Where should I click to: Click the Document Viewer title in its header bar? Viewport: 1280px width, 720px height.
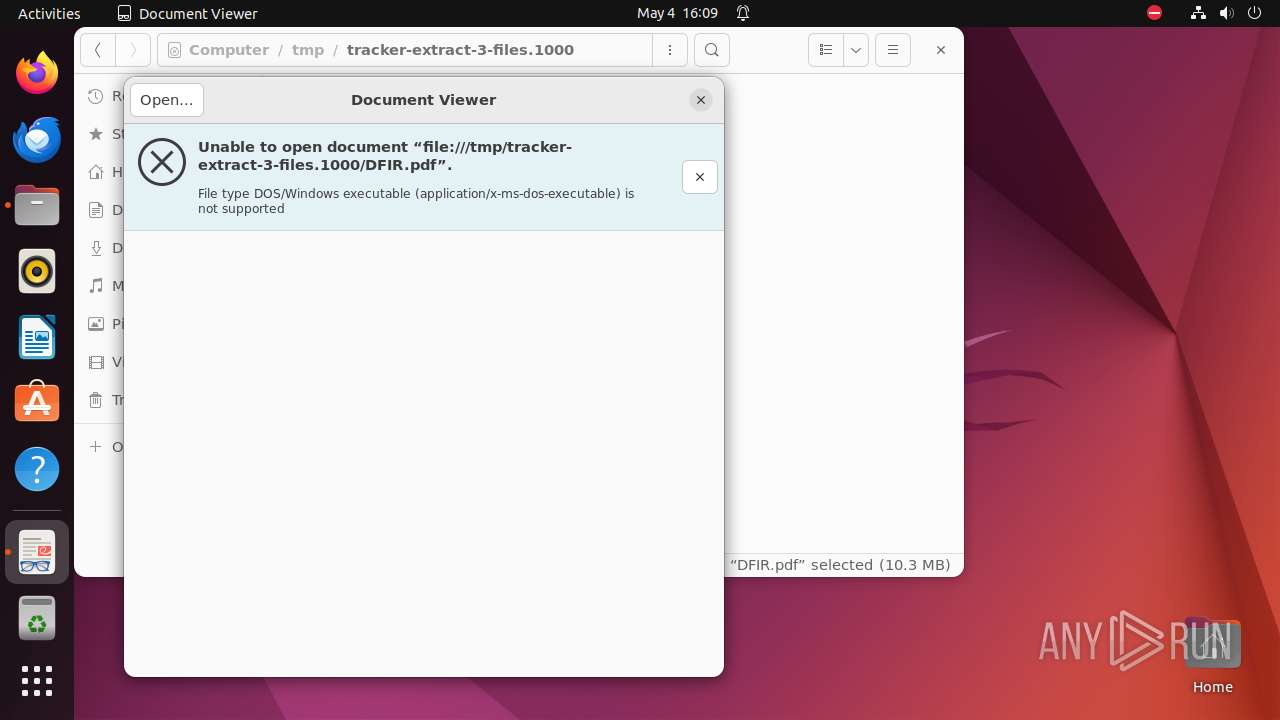[423, 100]
